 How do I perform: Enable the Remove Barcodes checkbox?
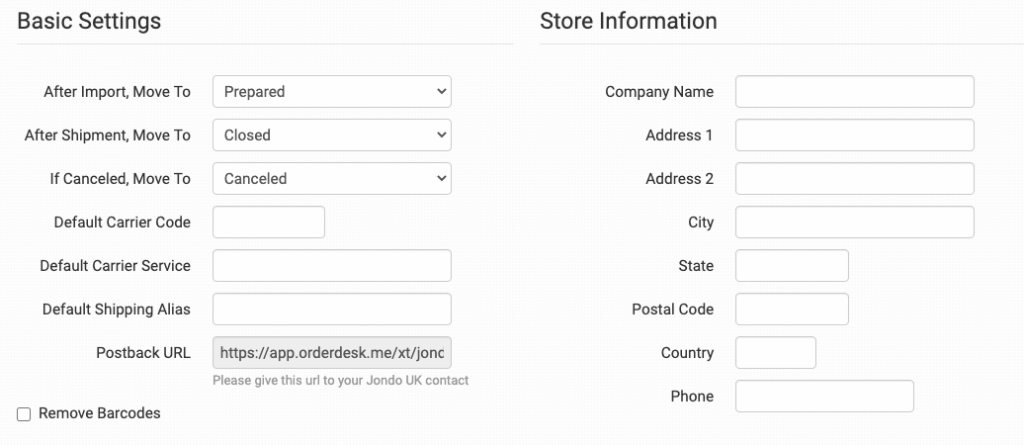pos(24,414)
